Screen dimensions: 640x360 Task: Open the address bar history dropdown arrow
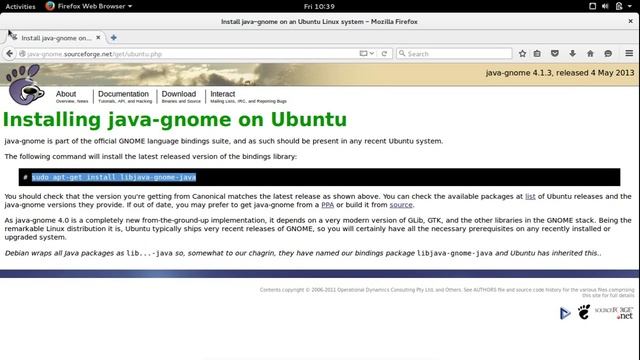tap(372, 53)
